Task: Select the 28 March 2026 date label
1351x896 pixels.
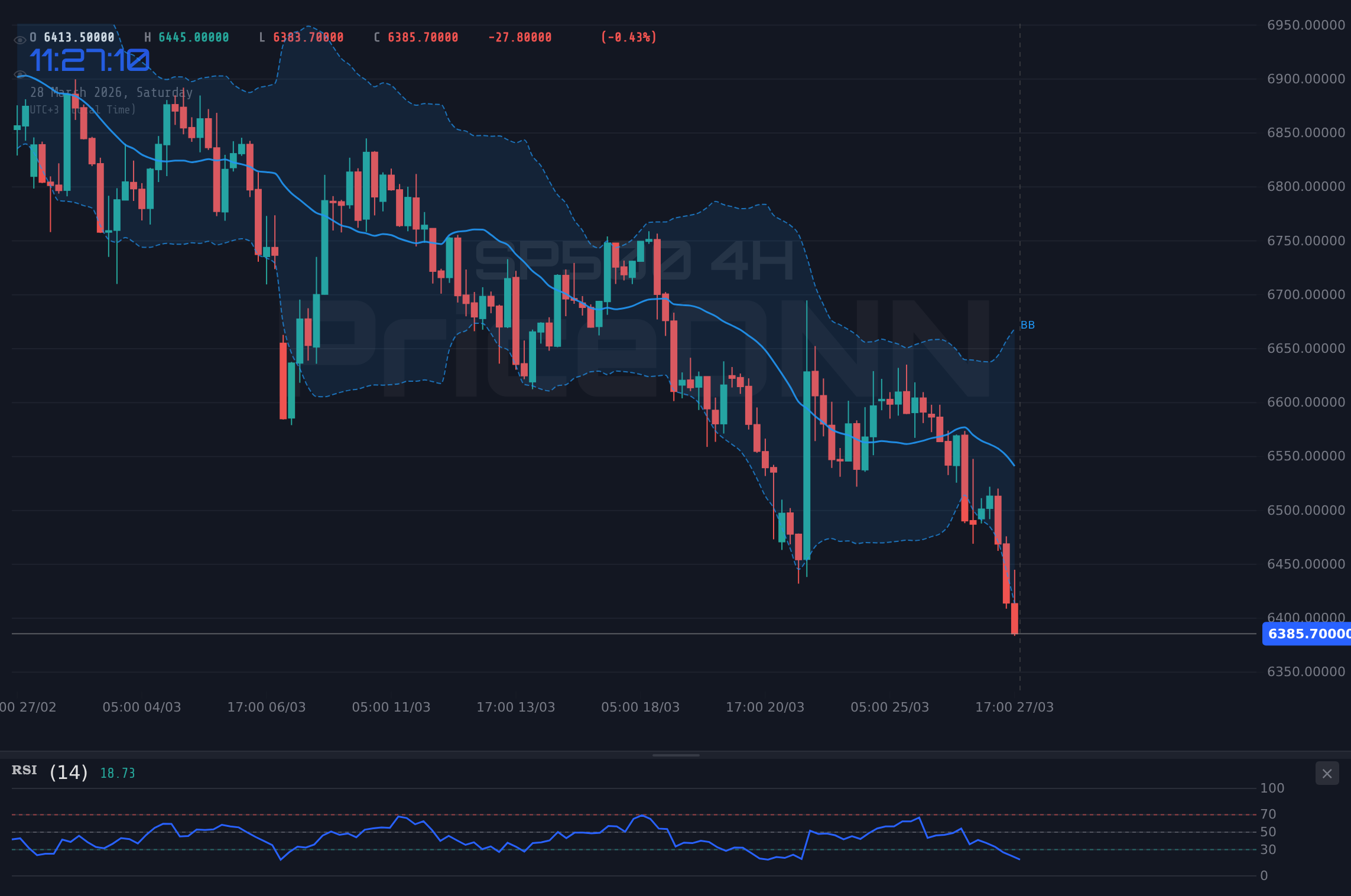Action: coord(111,92)
